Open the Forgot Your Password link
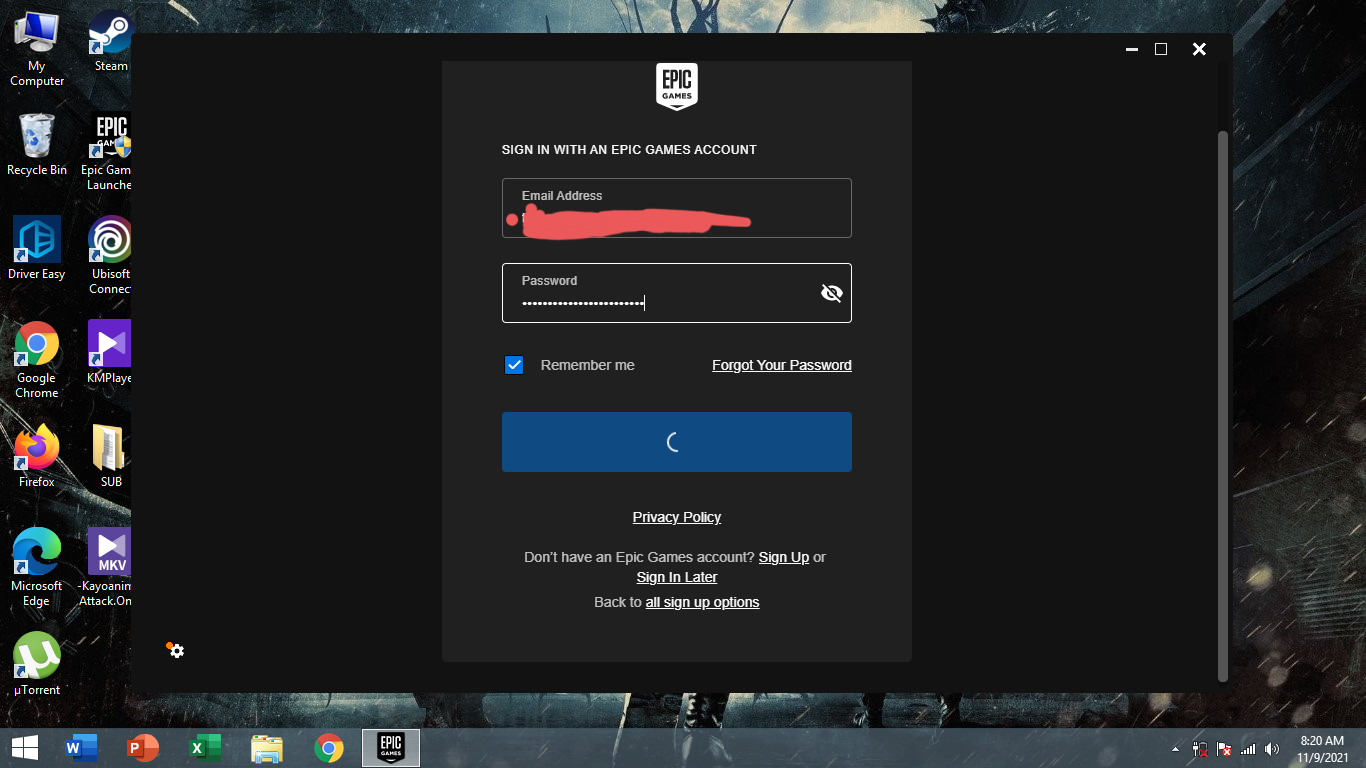Image resolution: width=1366 pixels, height=768 pixels. coord(782,365)
